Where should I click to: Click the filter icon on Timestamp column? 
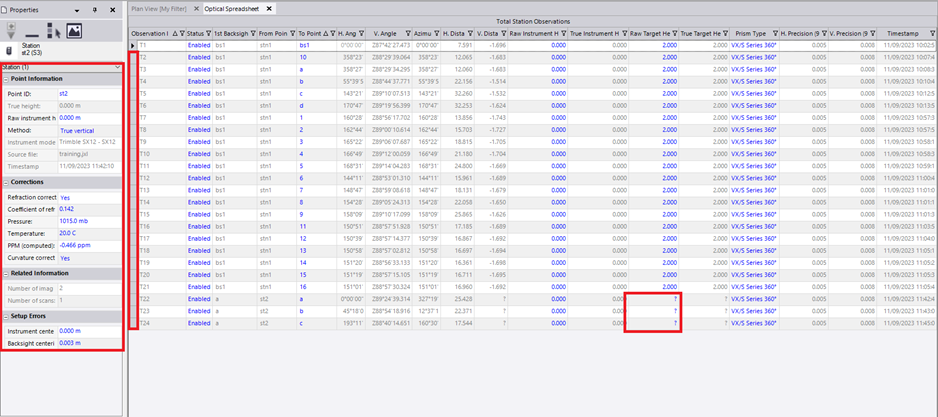[932, 33]
